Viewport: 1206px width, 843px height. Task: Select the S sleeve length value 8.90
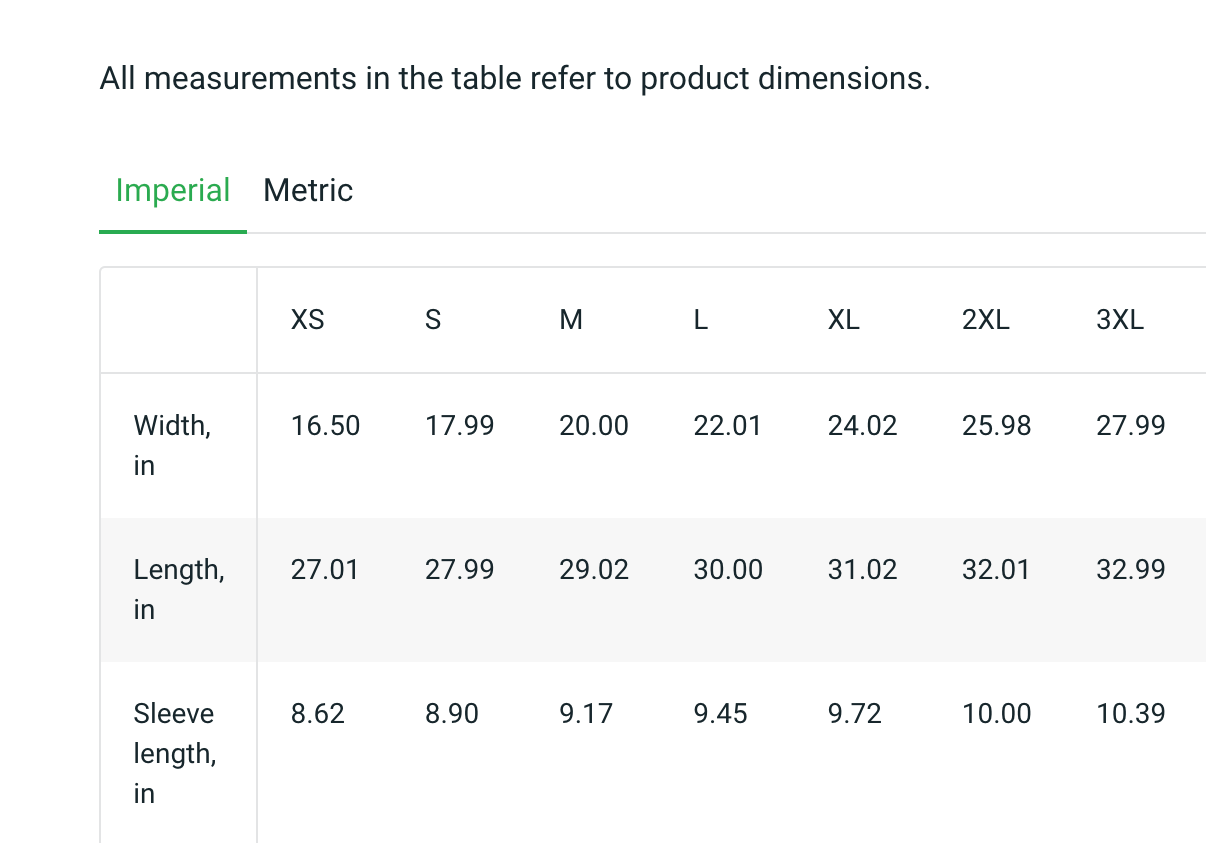tap(452, 714)
